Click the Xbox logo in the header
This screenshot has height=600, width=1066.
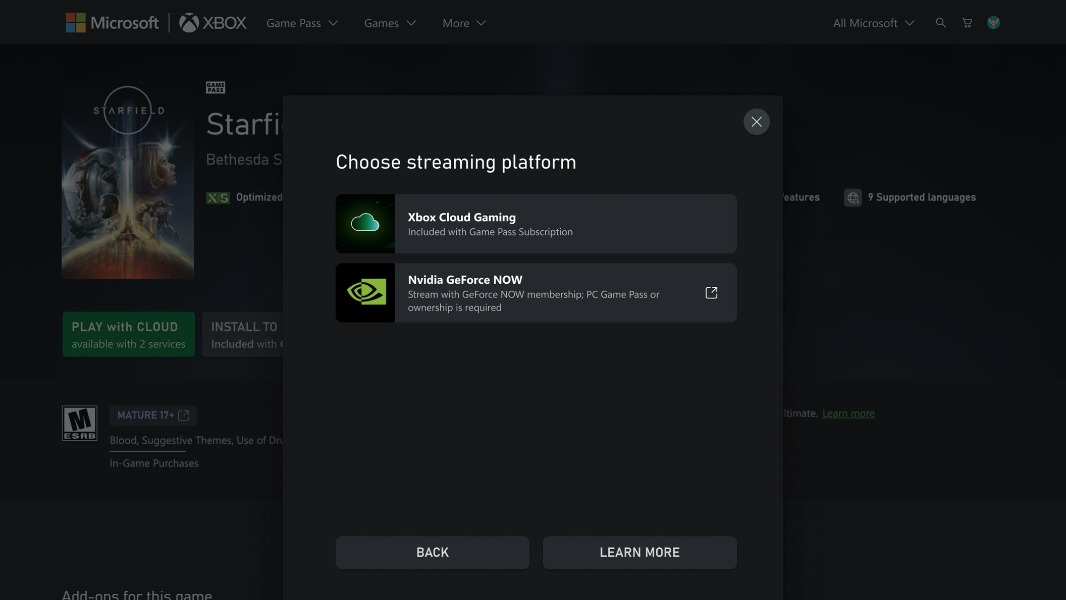click(212, 22)
